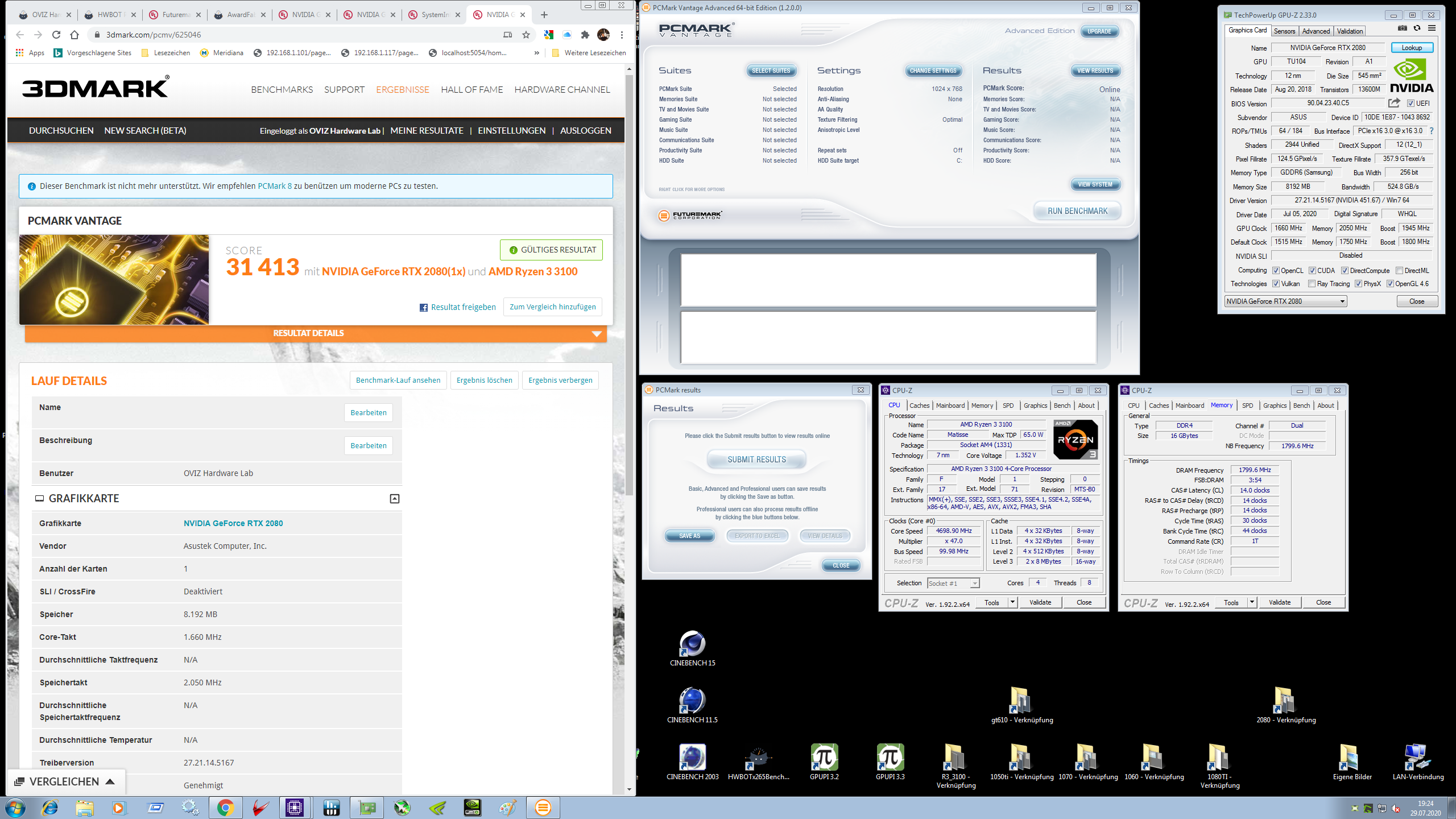Viewport: 1456px width, 819px height.
Task: Click the PCMark 8 link
Action: [x=274, y=186]
